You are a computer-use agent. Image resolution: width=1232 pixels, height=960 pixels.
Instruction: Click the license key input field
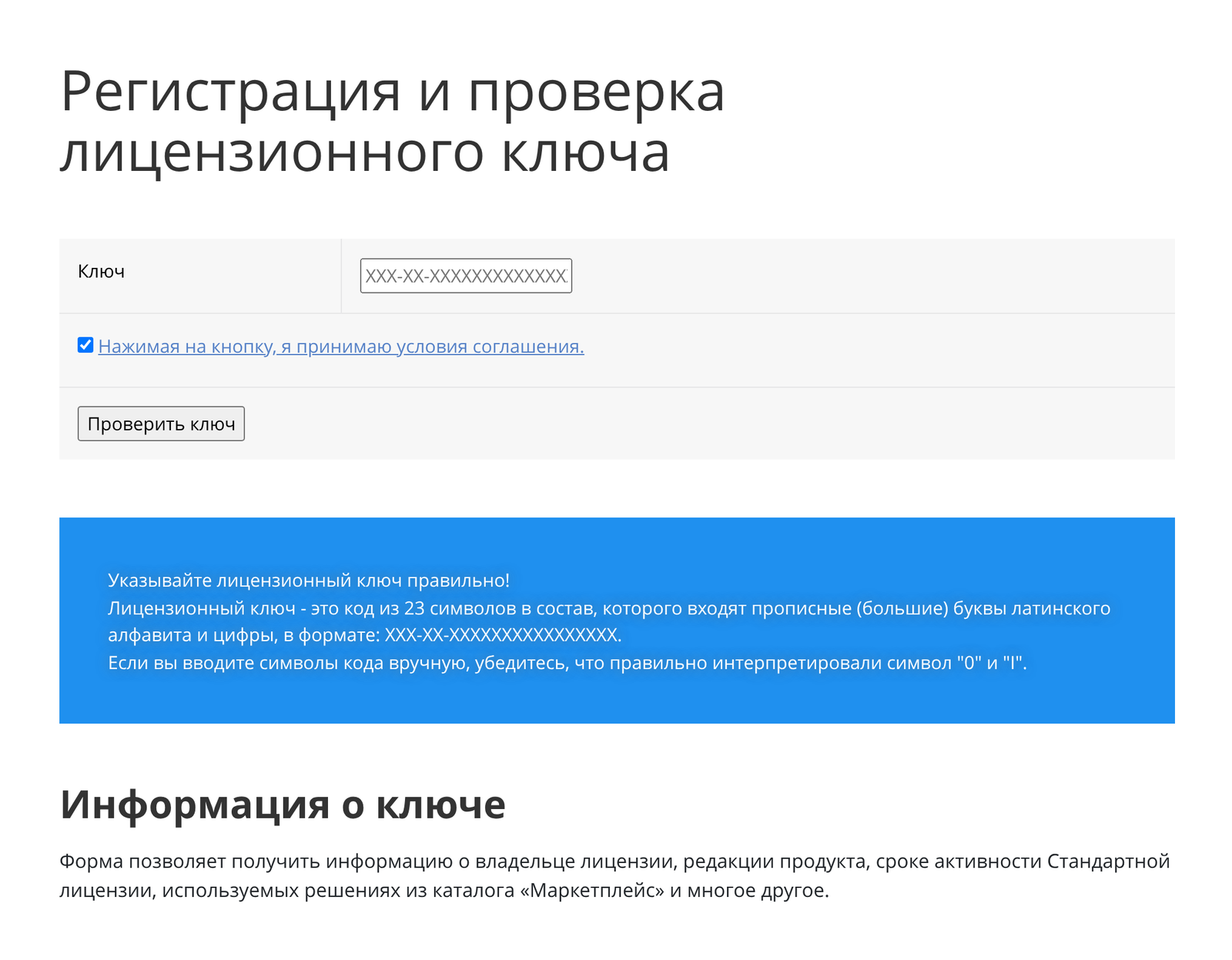coord(466,276)
